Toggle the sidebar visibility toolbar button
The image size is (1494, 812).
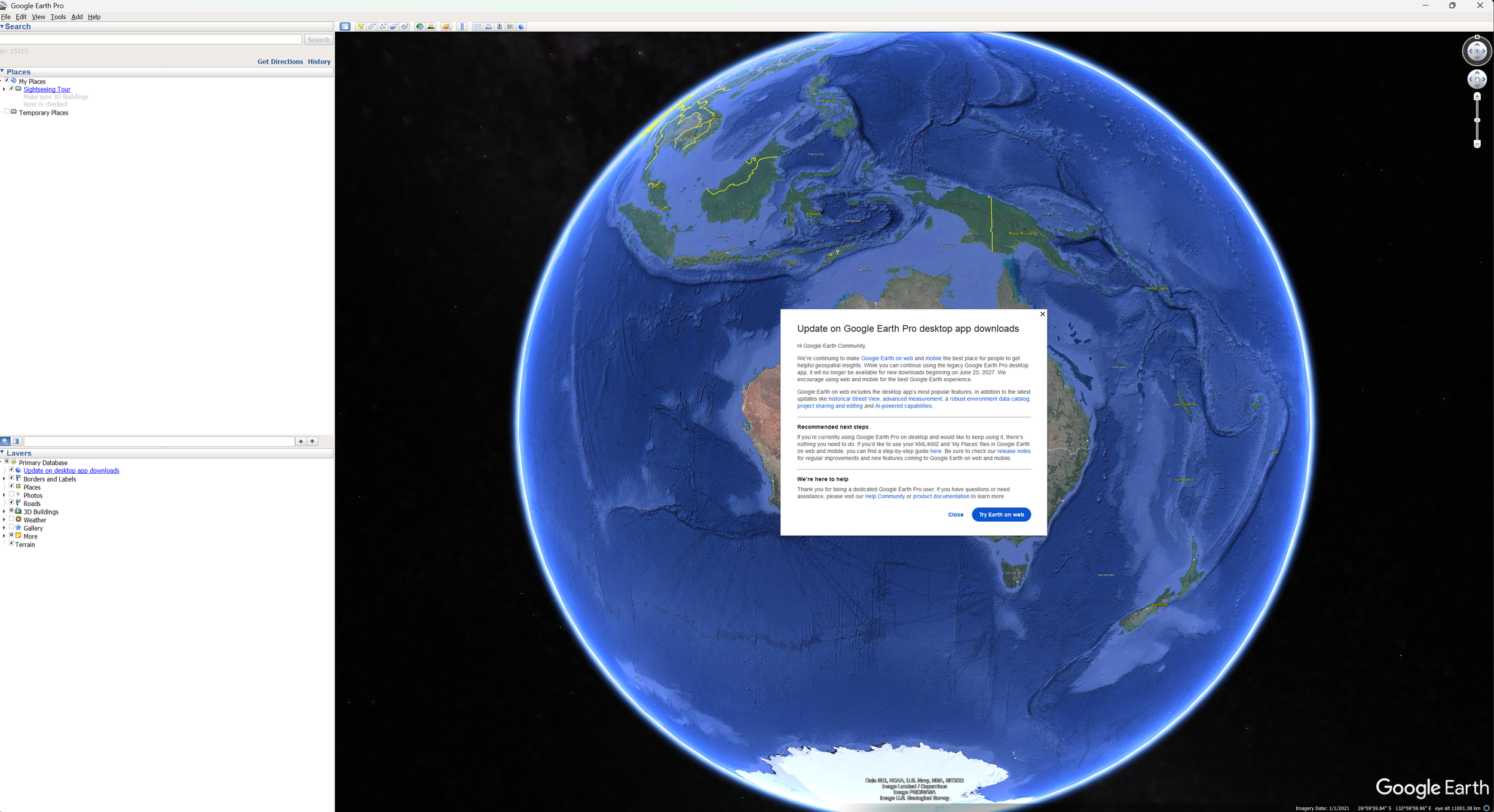pyautogui.click(x=345, y=27)
